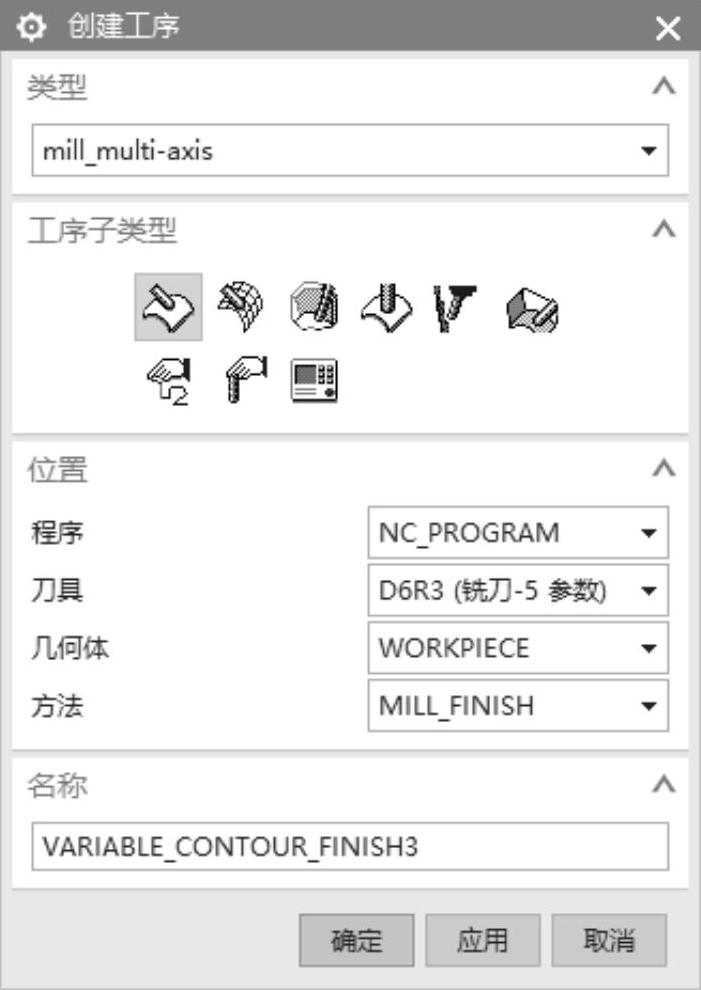Click the 应用 button
The width and height of the screenshot is (701, 990).
click(482, 940)
